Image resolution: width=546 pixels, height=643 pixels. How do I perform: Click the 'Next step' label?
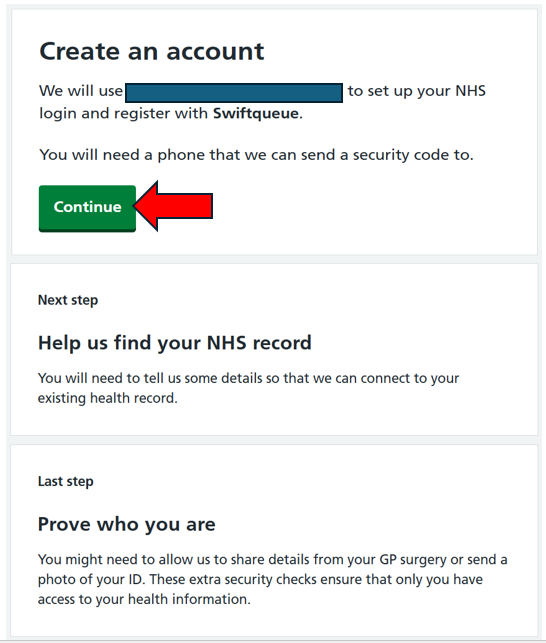click(68, 300)
